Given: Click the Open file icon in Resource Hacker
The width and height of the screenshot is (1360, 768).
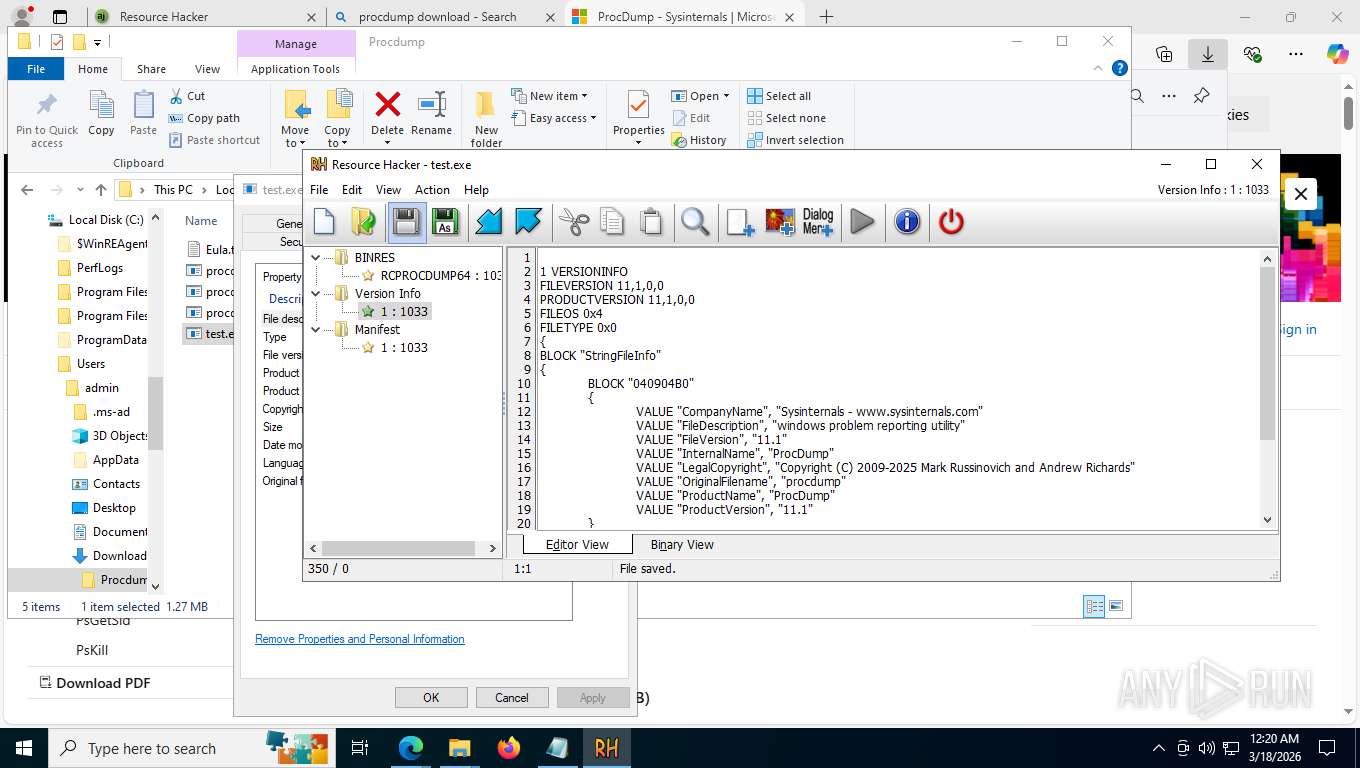Looking at the screenshot, I should [364, 222].
